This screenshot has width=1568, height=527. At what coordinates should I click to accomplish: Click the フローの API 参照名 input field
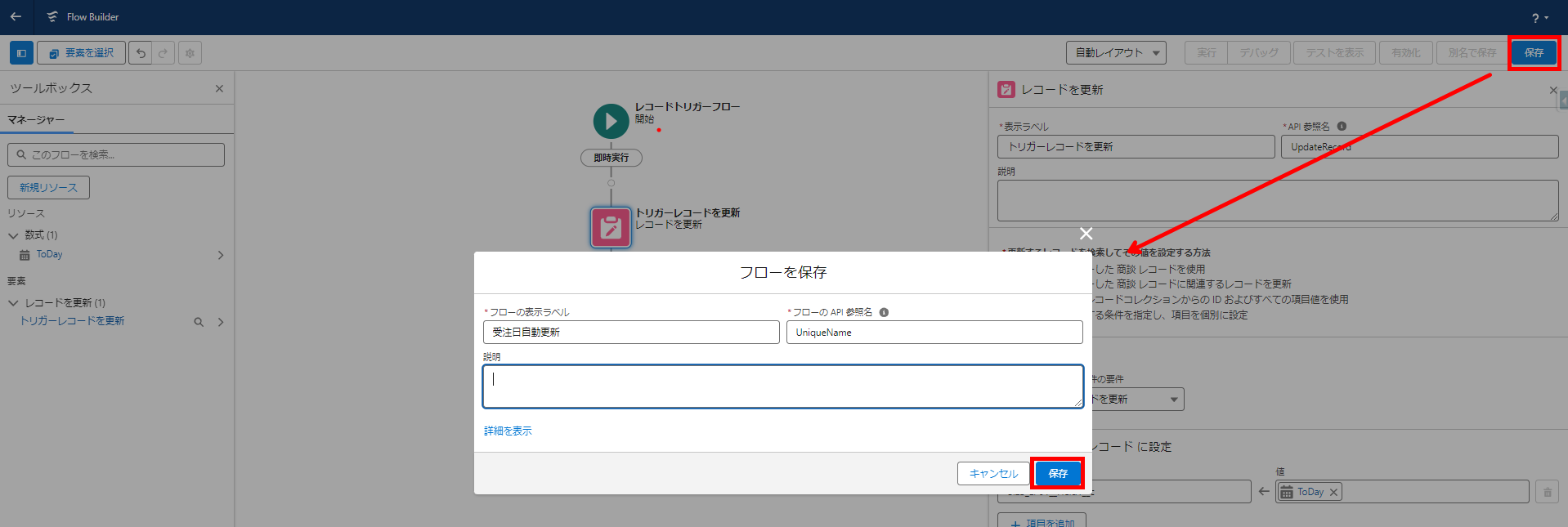pos(934,332)
